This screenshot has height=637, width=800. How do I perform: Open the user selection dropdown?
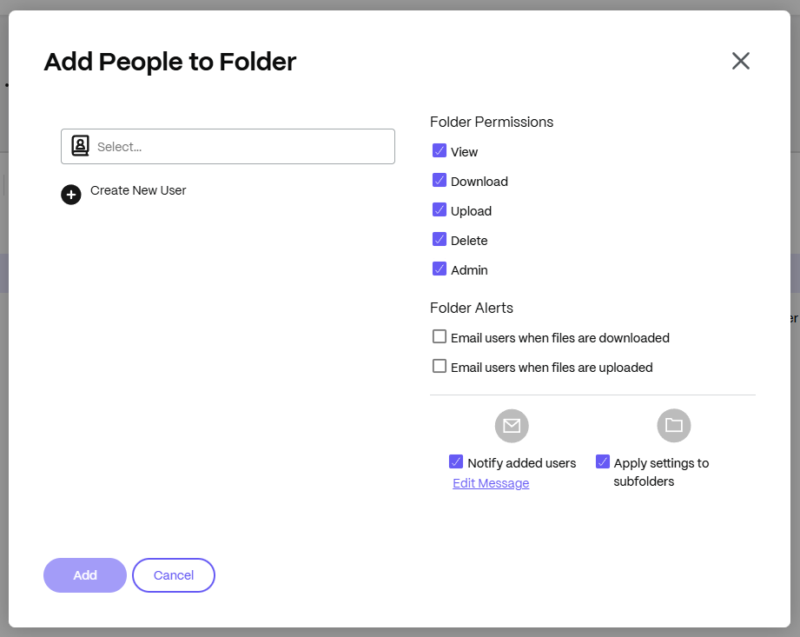click(227, 146)
